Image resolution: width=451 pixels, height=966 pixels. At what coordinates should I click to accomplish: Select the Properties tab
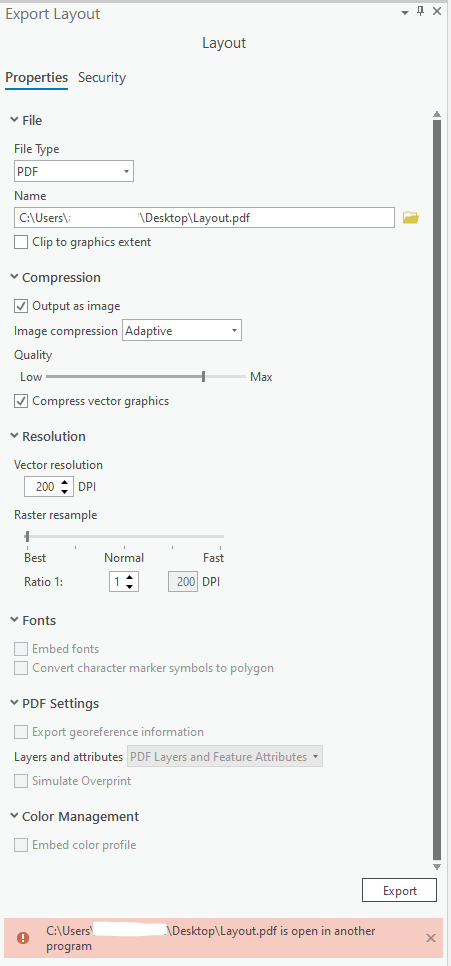[x=36, y=78]
